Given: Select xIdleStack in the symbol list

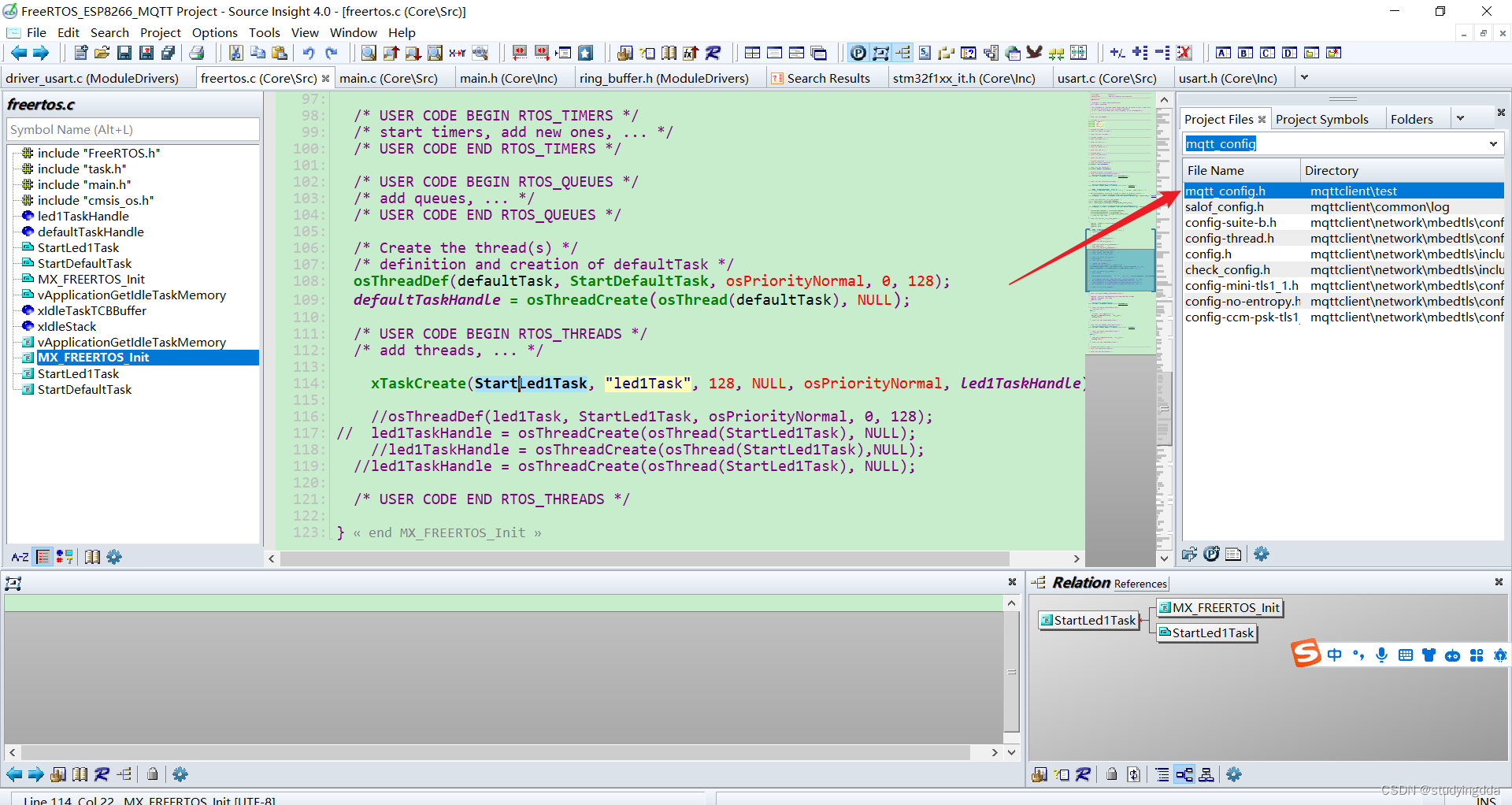Looking at the screenshot, I should click(x=67, y=326).
